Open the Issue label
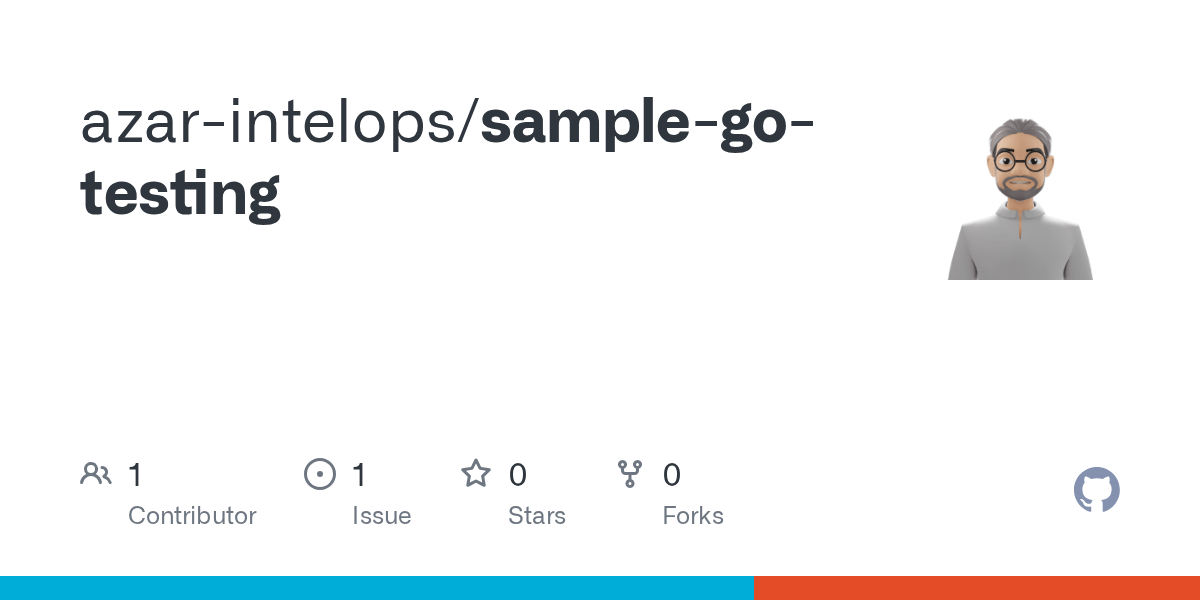1200x600 pixels. coord(382,516)
